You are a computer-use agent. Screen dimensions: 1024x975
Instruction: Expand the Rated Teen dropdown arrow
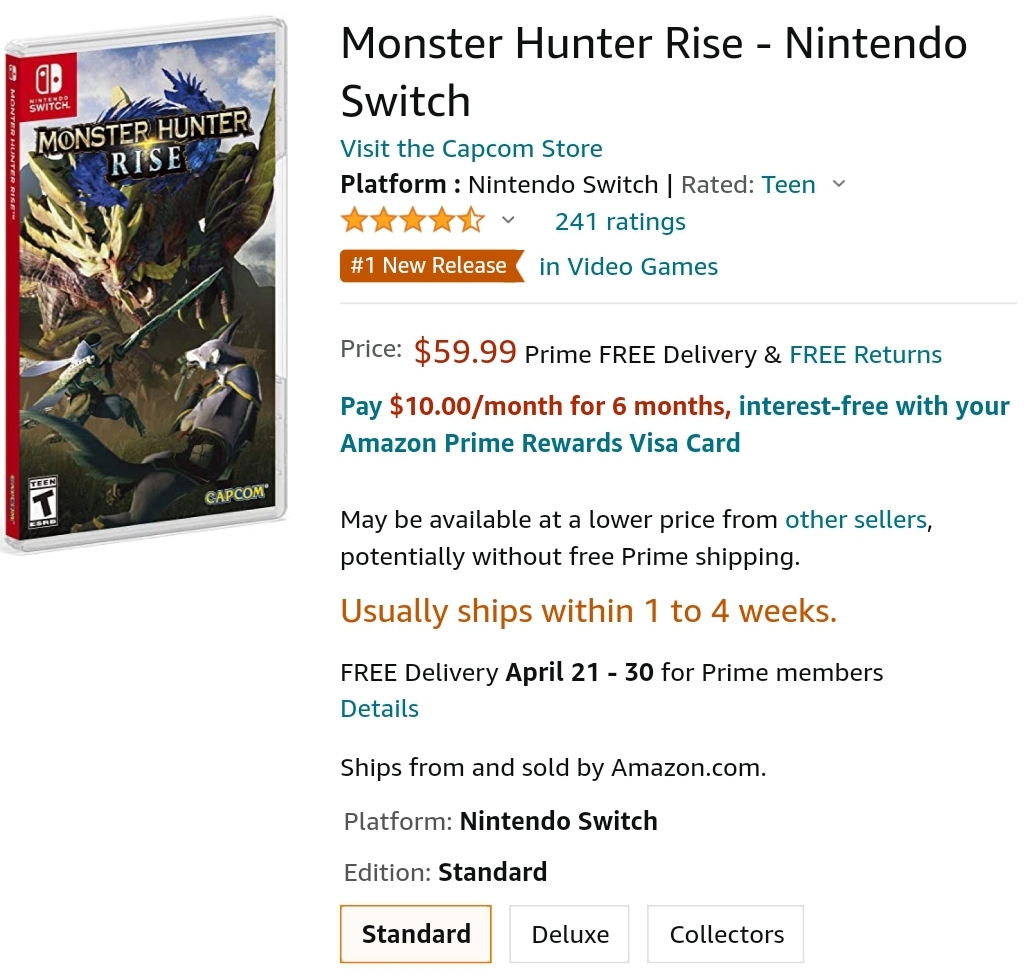pyautogui.click(x=839, y=184)
